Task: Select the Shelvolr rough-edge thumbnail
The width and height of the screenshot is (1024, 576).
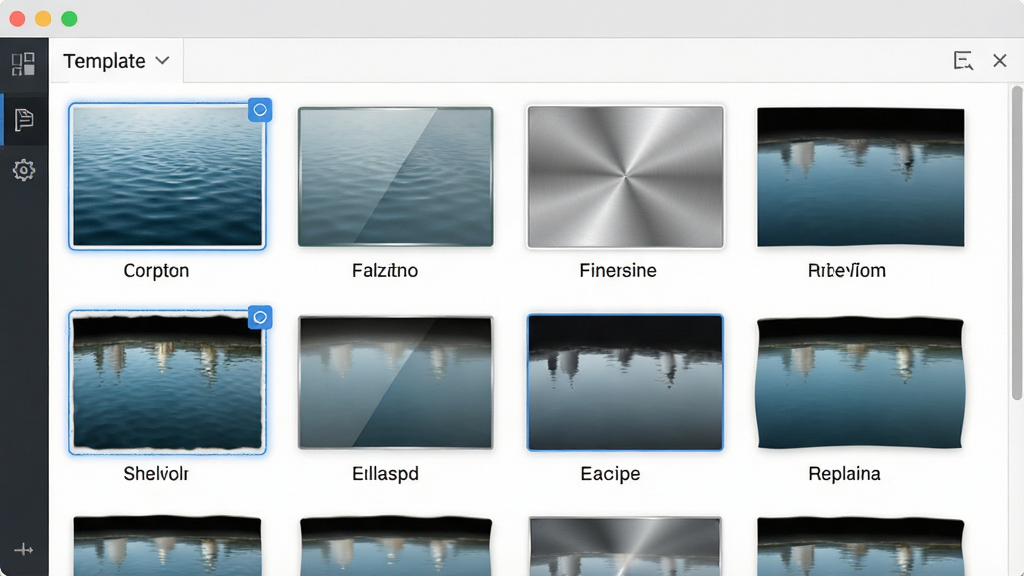Action: (167, 382)
